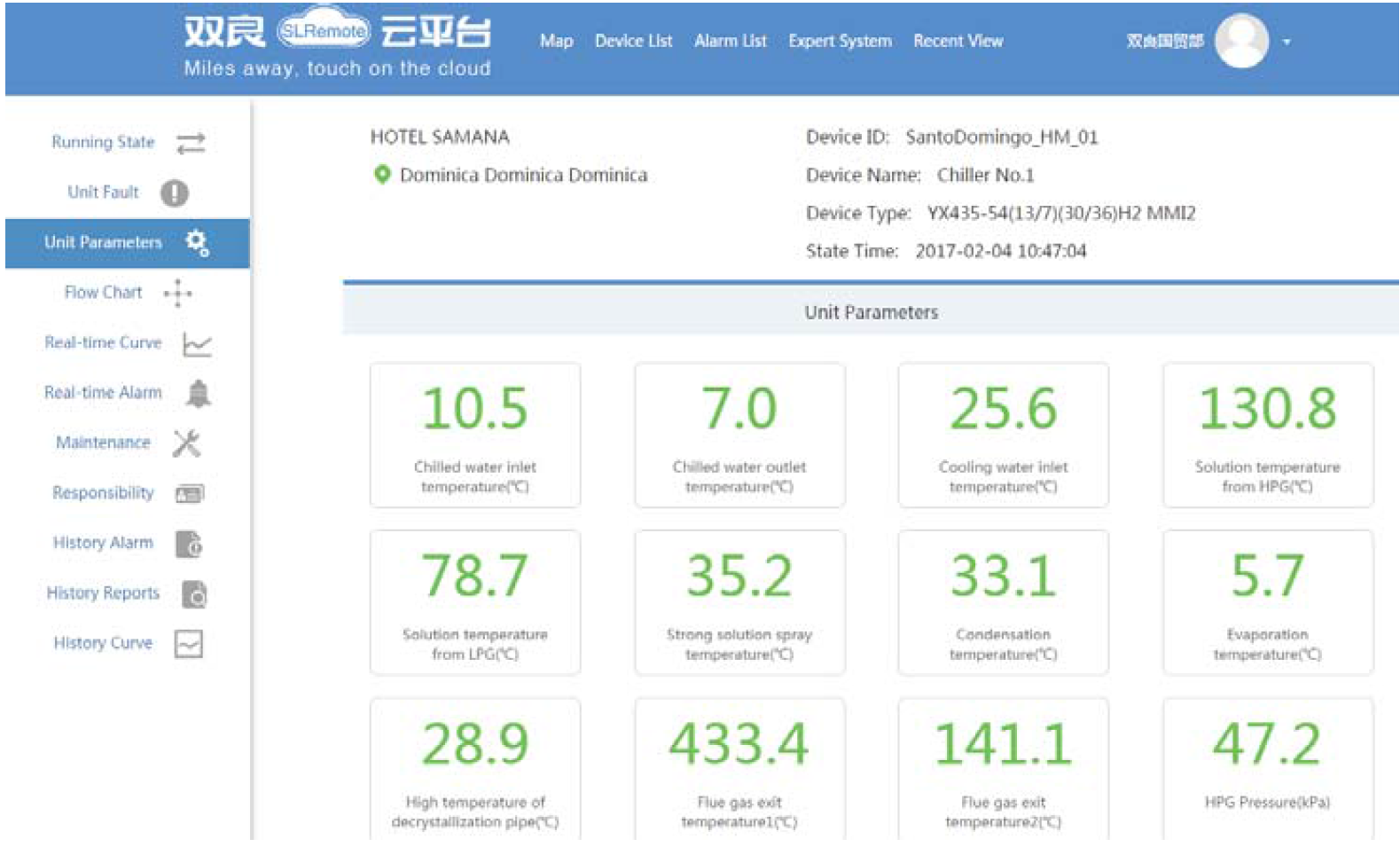1400x847 pixels.
Task: Click the Recent View link
Action: (x=958, y=41)
